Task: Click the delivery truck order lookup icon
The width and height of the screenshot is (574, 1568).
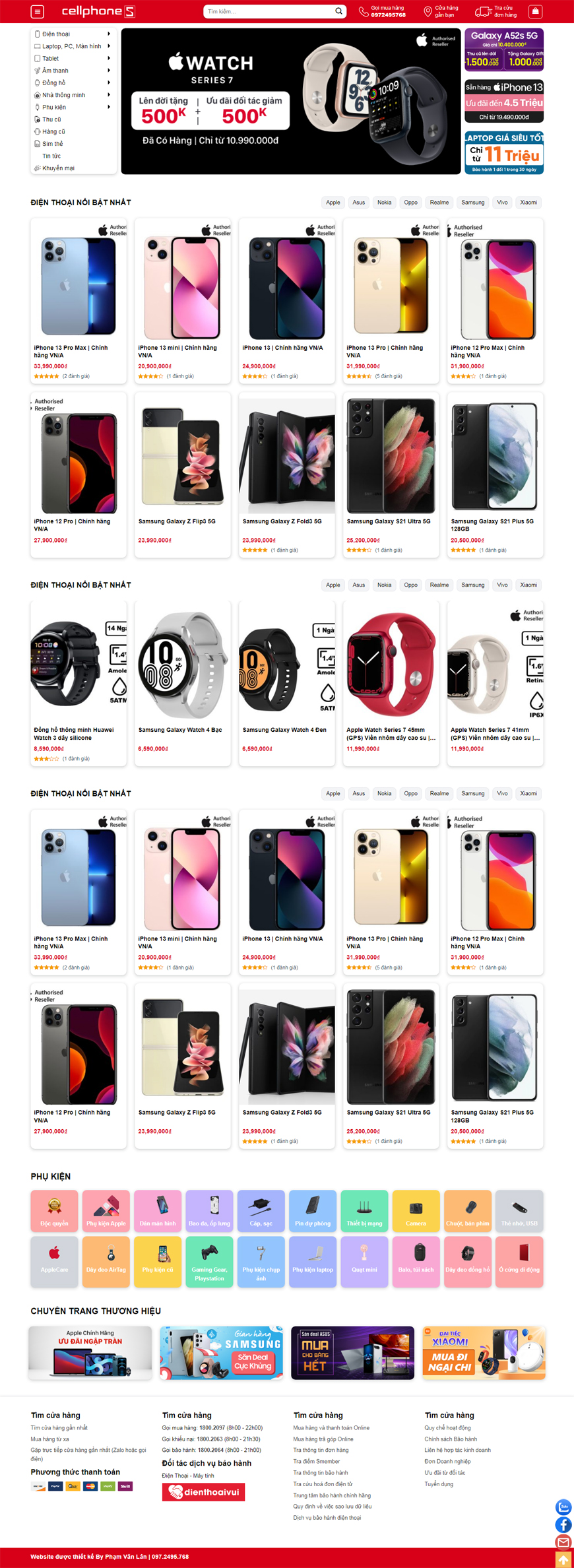Action: pos(483,11)
